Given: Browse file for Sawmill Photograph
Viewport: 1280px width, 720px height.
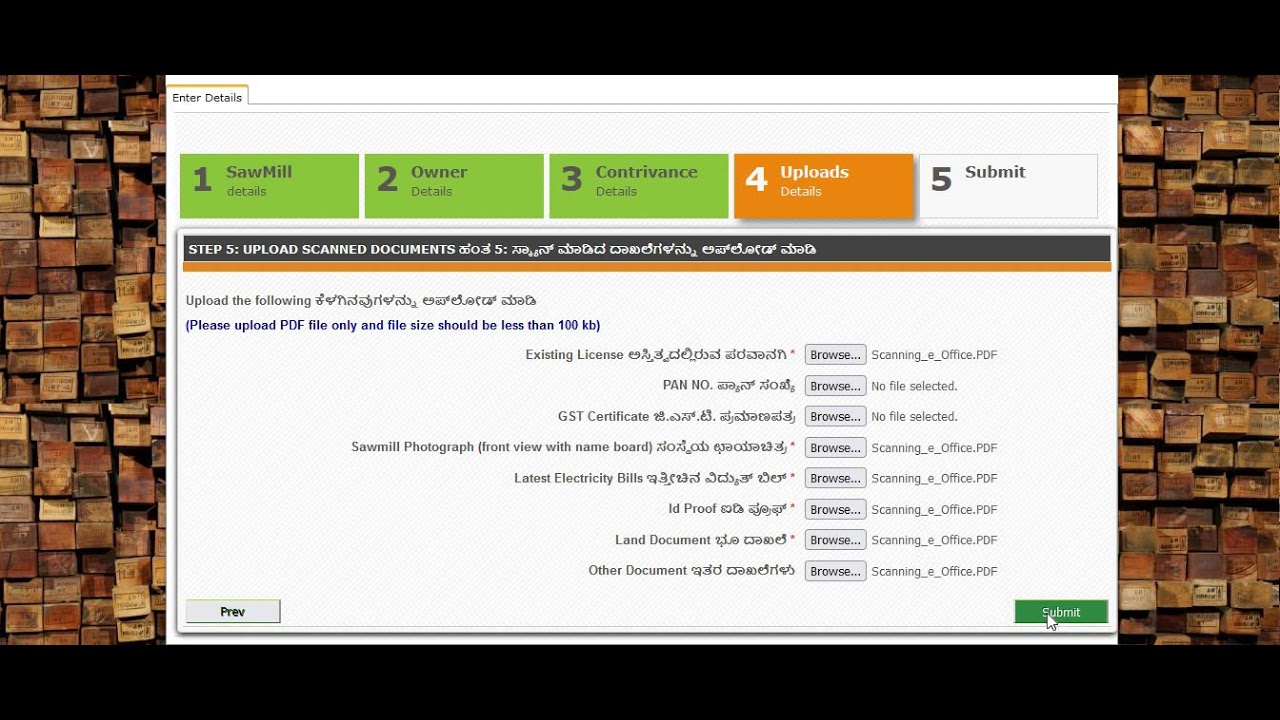Looking at the screenshot, I should pos(835,448).
